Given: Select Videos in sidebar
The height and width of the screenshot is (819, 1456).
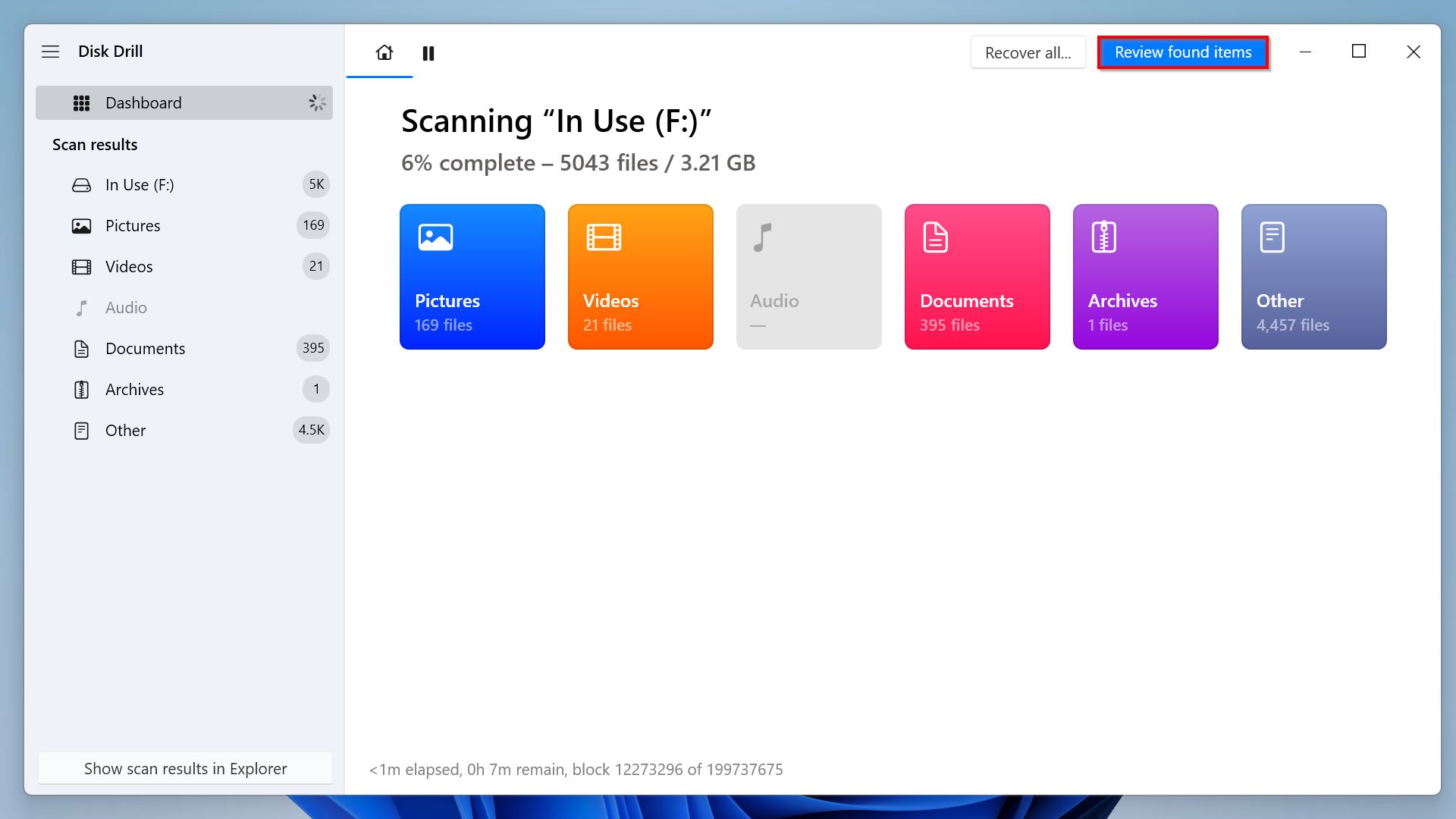Looking at the screenshot, I should pyautogui.click(x=128, y=266).
